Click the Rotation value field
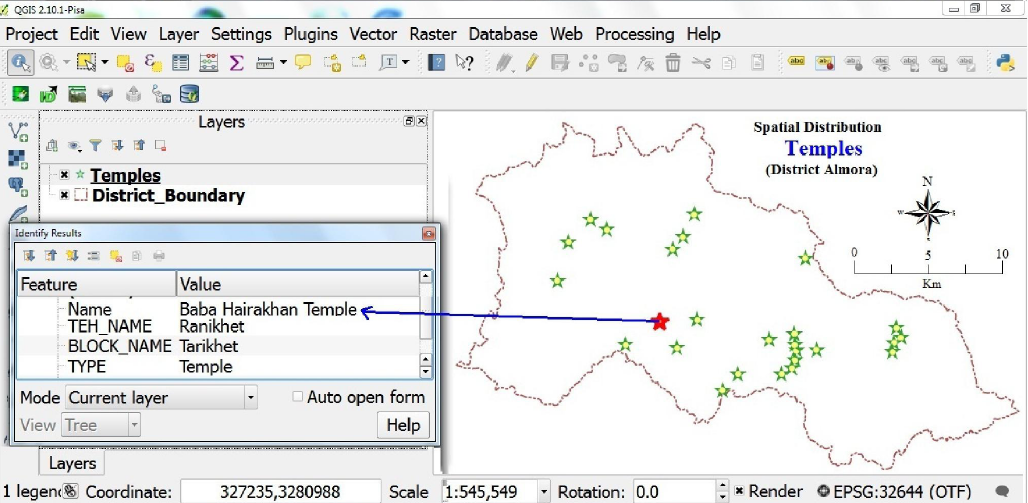The image size is (1028, 503). coord(675,491)
